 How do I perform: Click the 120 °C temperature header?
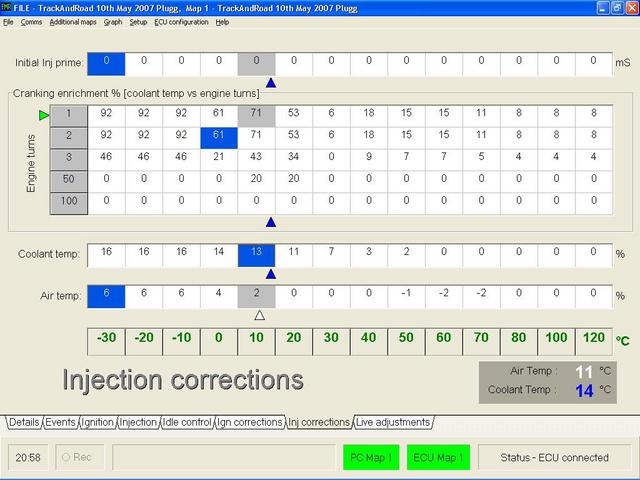594,342
